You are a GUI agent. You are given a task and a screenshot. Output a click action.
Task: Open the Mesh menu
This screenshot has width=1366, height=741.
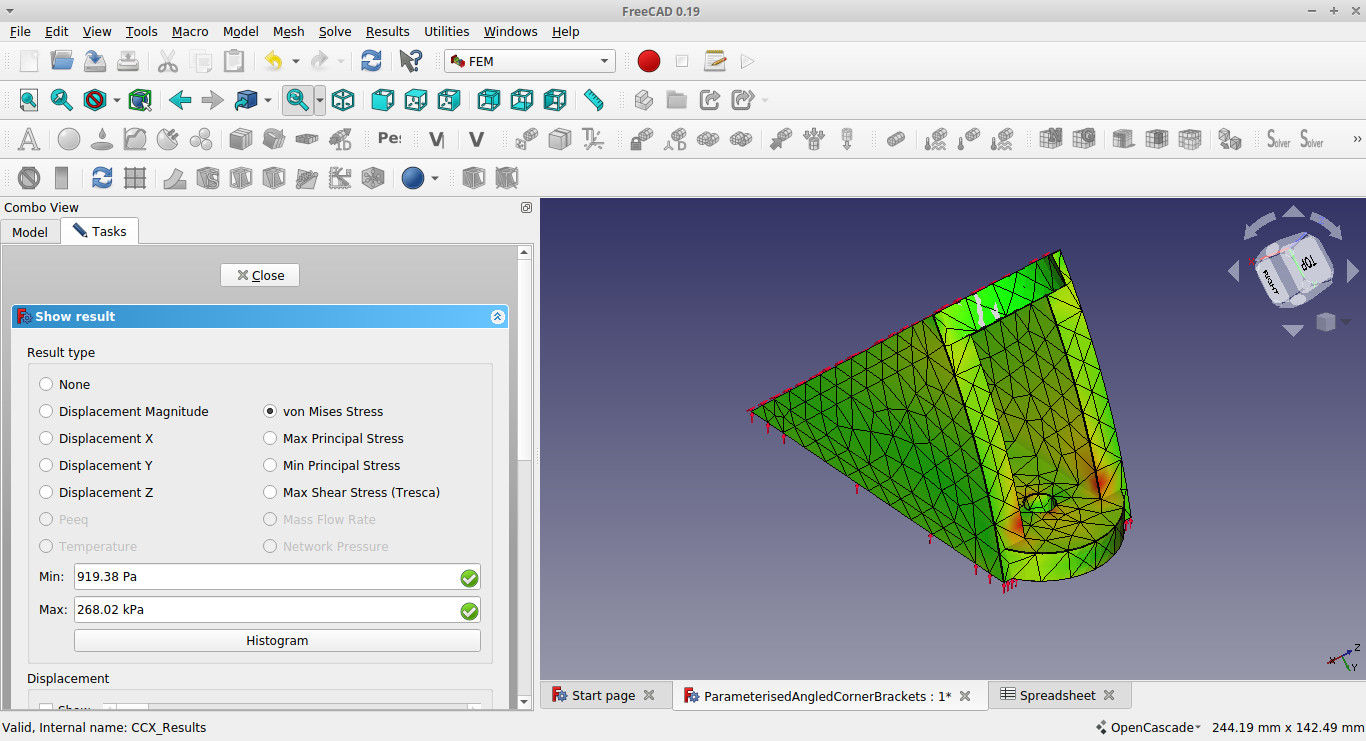(288, 31)
